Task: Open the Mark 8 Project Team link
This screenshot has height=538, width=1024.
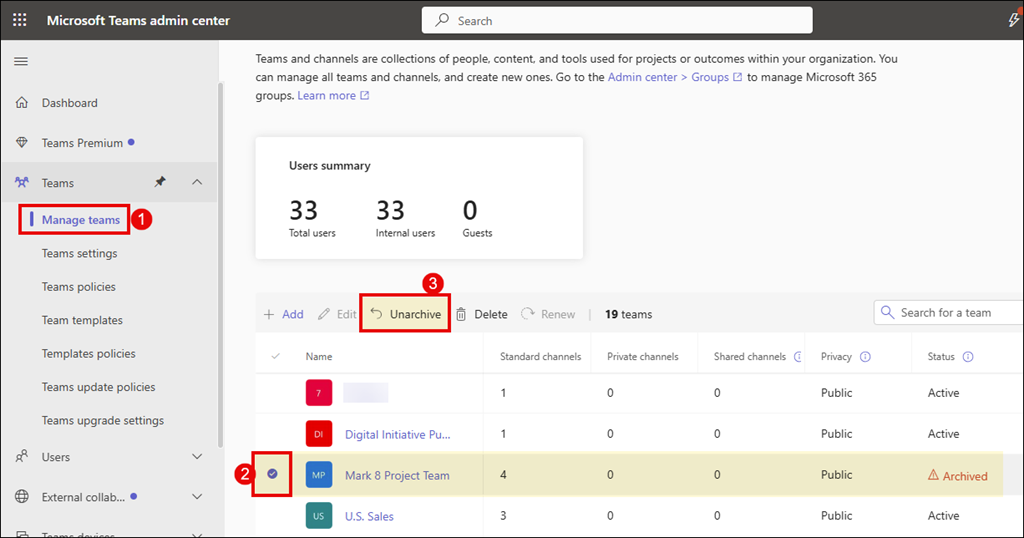Action: point(397,475)
